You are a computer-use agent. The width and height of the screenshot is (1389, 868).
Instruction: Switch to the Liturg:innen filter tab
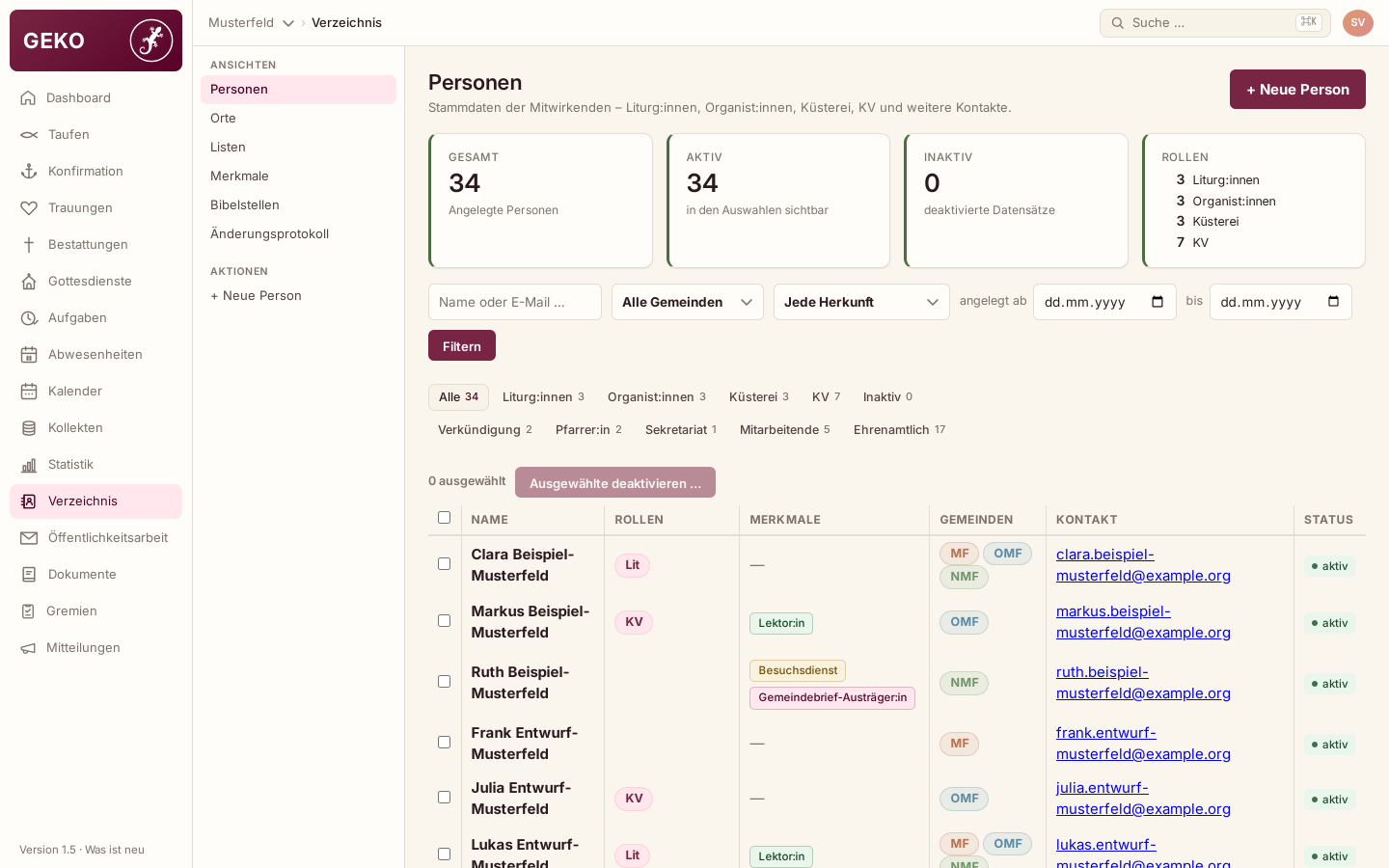[x=543, y=397]
